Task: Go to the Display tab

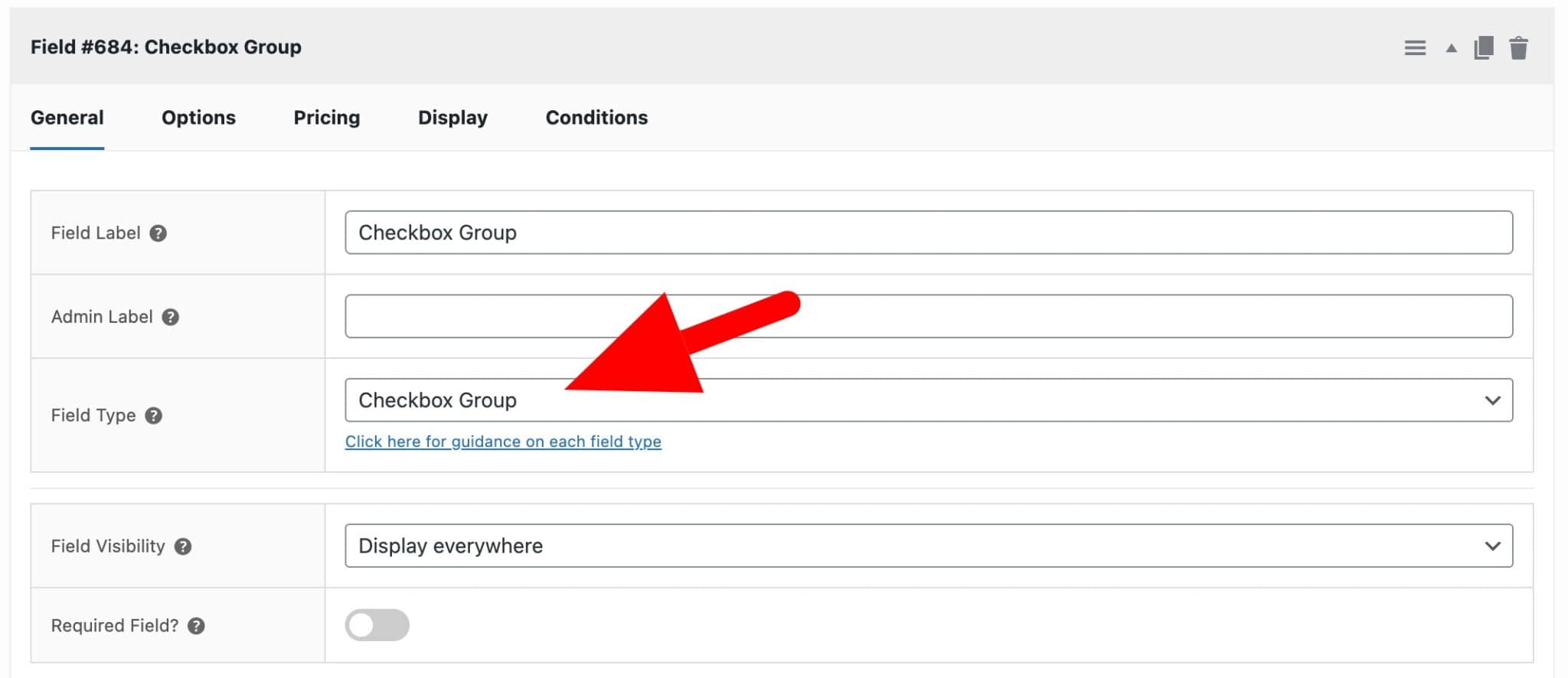Action: tap(452, 118)
